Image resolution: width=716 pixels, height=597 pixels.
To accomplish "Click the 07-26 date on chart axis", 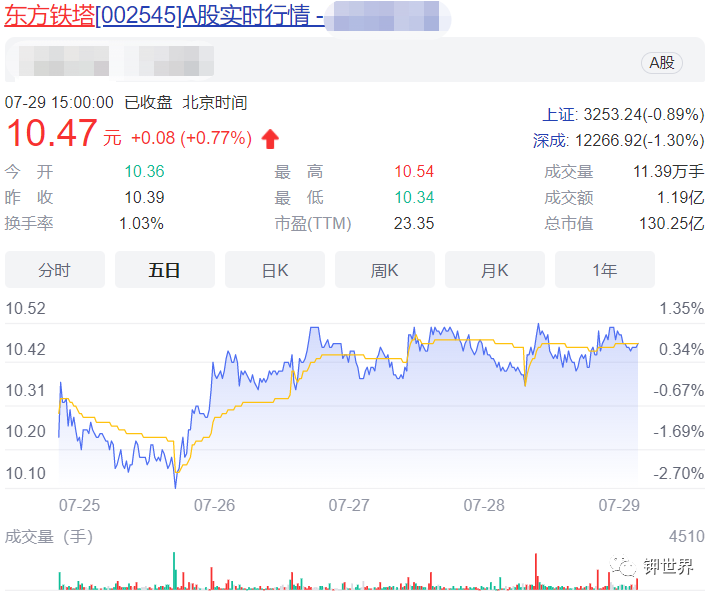I will (x=214, y=505).
